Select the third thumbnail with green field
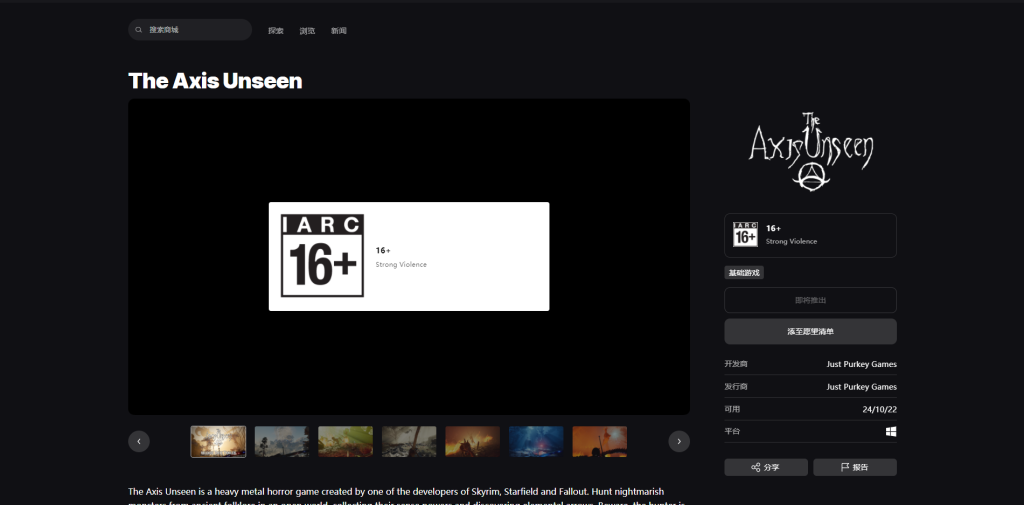Viewport: 1024px width, 505px height. coord(345,442)
